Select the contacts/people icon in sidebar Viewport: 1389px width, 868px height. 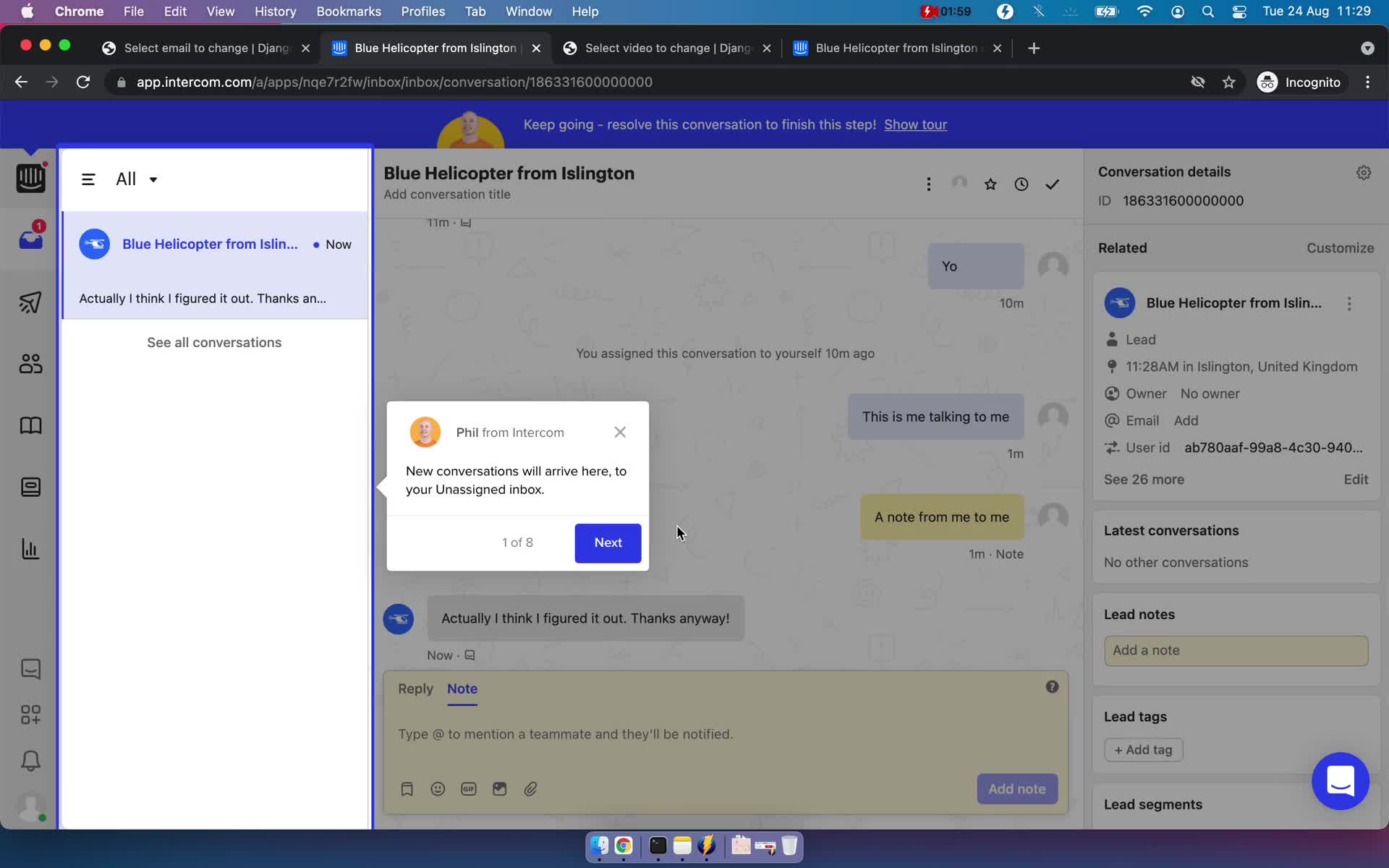point(30,363)
